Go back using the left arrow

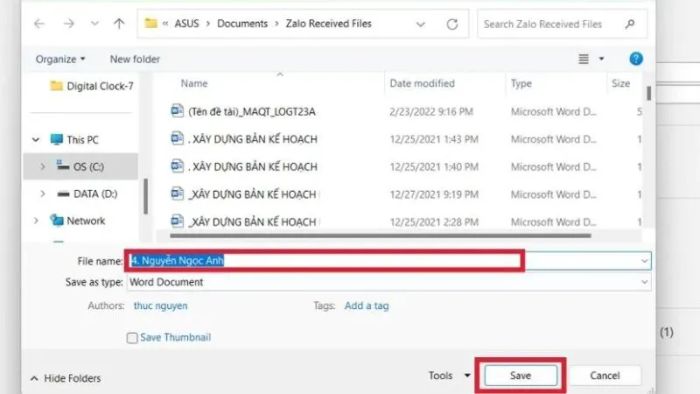point(39,24)
